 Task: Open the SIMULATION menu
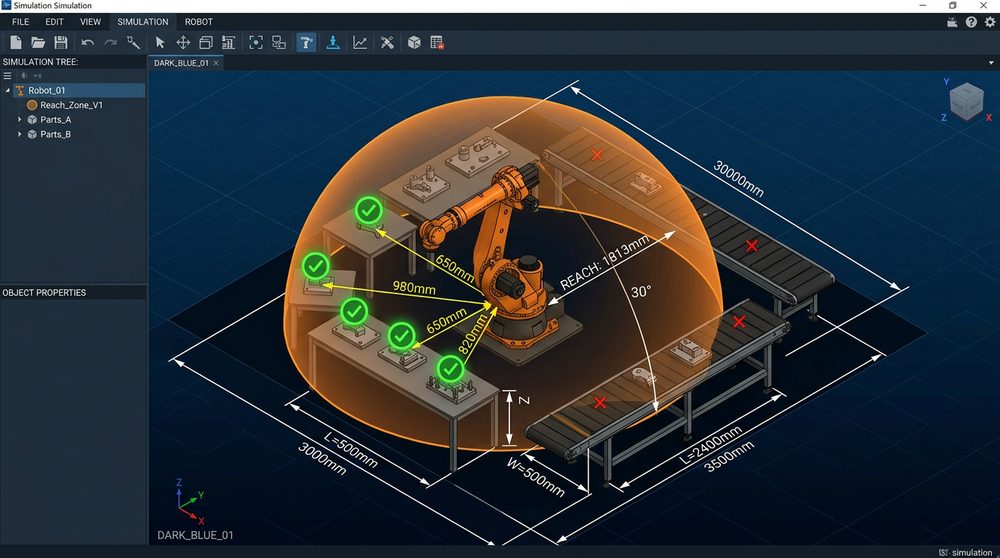click(142, 22)
